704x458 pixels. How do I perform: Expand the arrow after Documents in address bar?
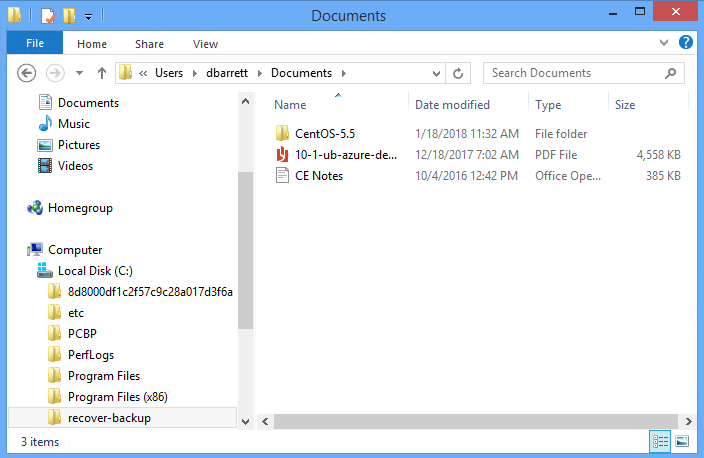pos(343,73)
